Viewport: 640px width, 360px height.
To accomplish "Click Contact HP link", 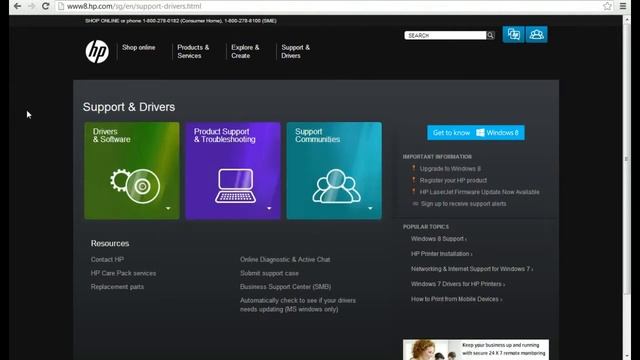I will [107, 260].
